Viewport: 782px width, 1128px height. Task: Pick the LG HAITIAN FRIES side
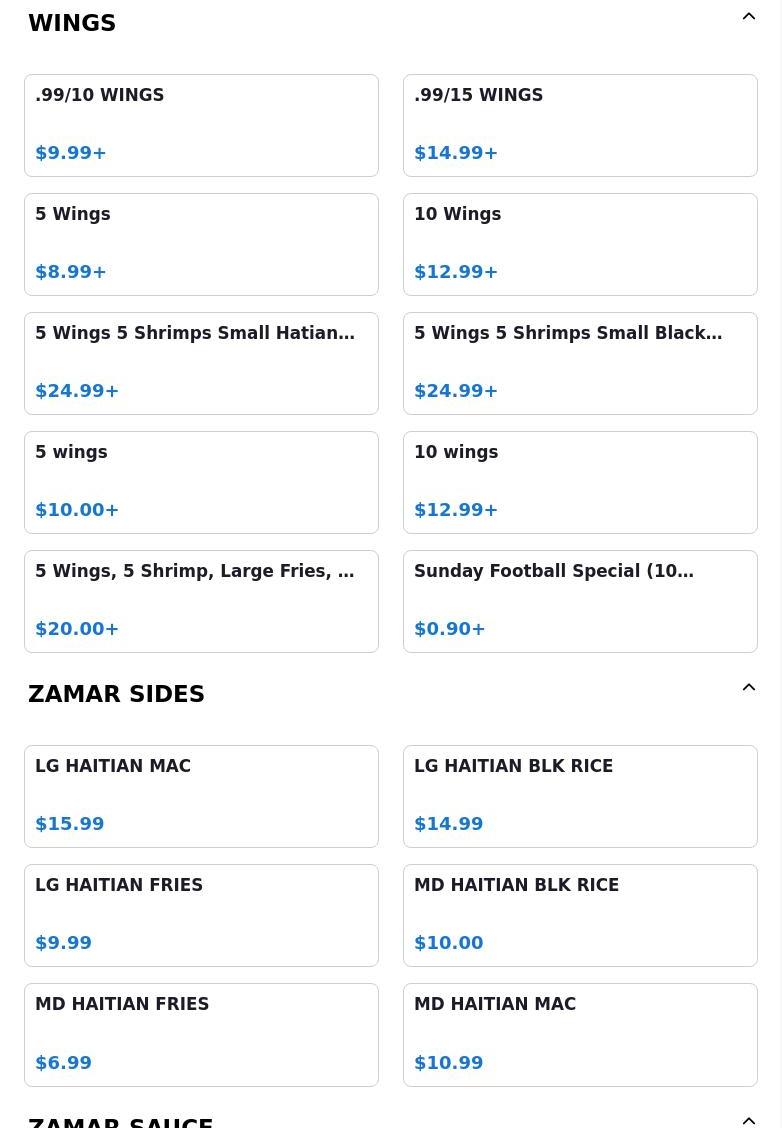point(201,915)
